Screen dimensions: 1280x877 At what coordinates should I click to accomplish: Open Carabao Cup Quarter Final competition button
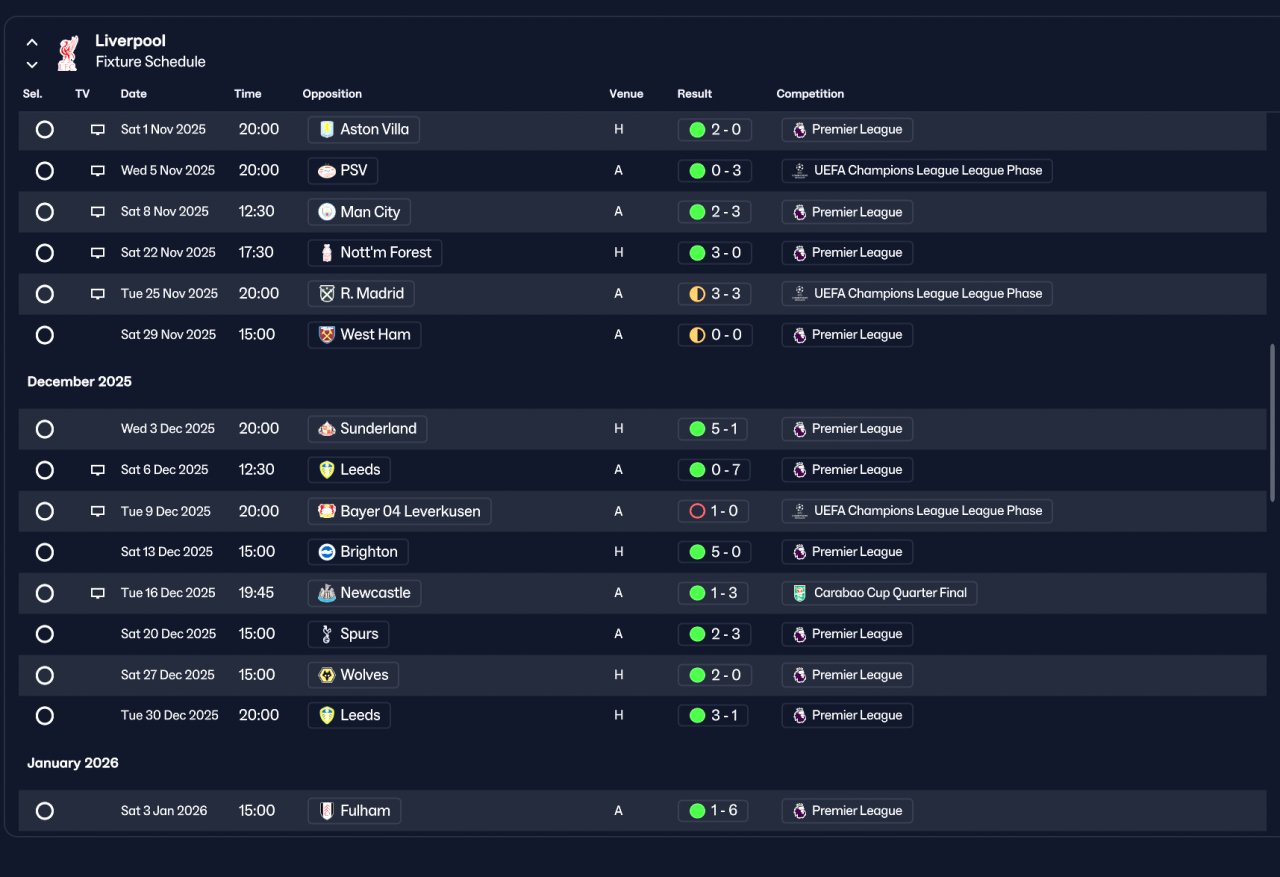879,593
